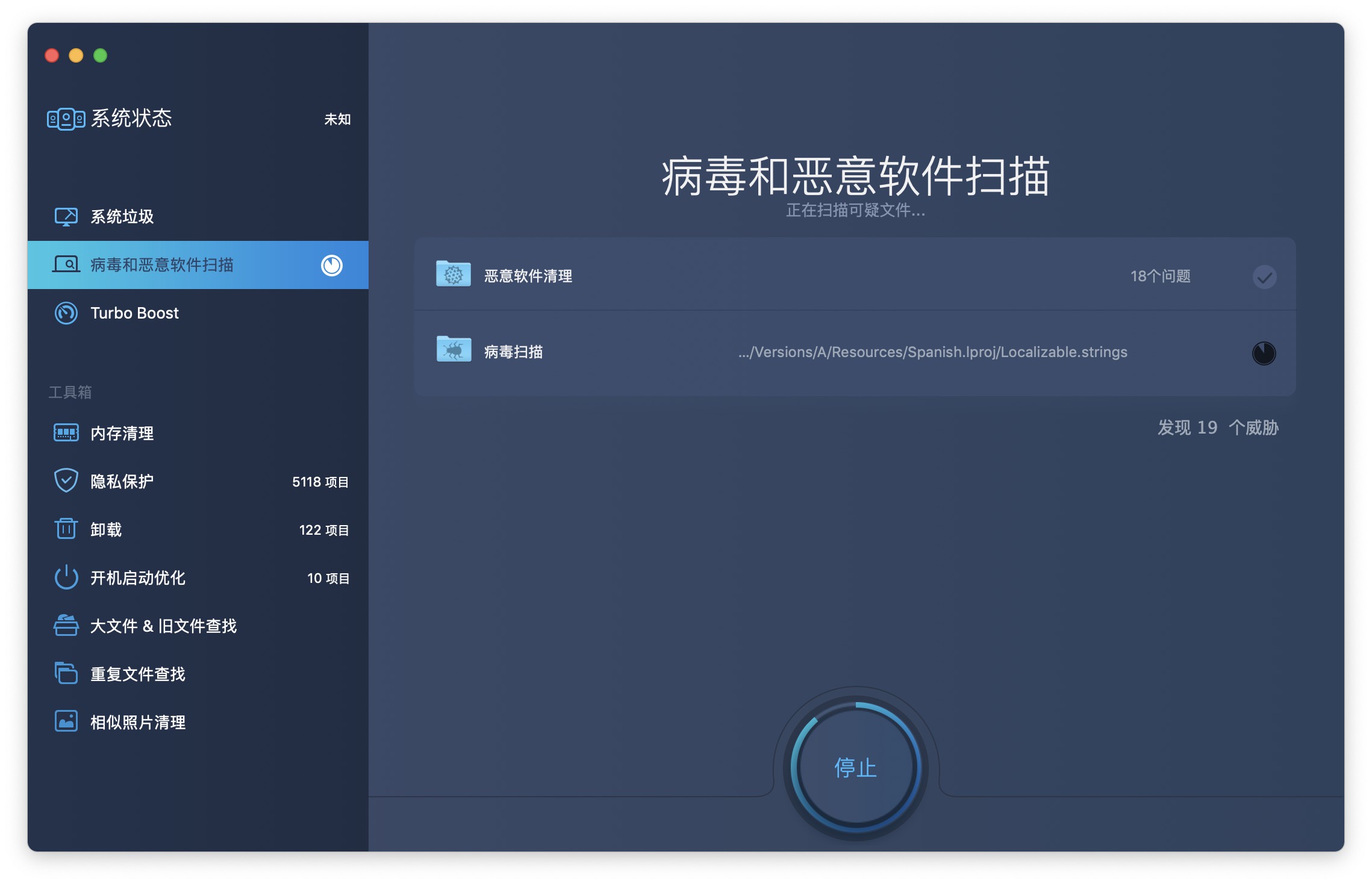Click the Memory Cleanup RAM icon
Screen dimensions: 1372x884
pyautogui.click(x=66, y=433)
